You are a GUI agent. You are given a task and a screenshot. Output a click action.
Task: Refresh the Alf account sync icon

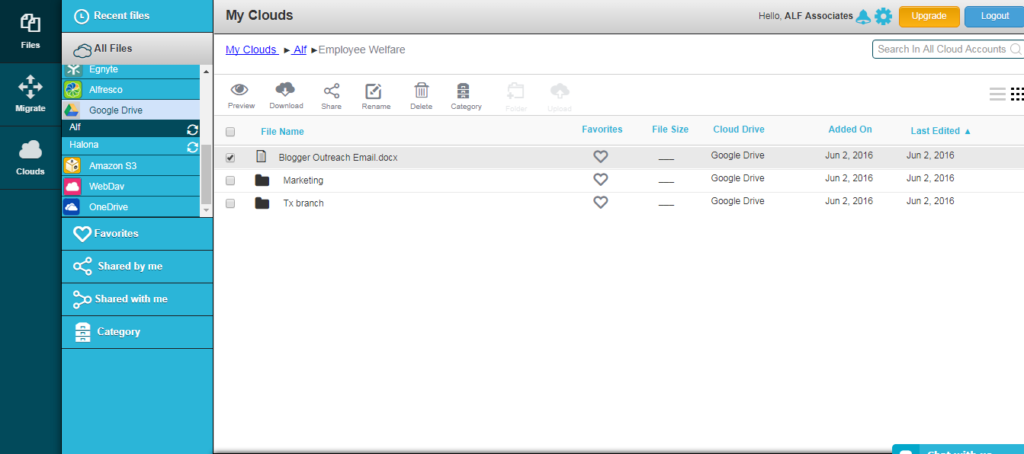[193, 130]
